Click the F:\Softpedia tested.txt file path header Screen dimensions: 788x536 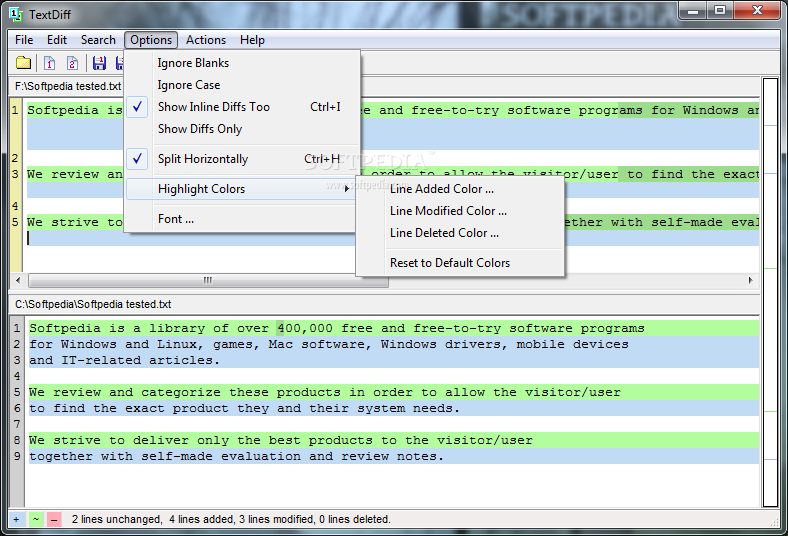68,86
